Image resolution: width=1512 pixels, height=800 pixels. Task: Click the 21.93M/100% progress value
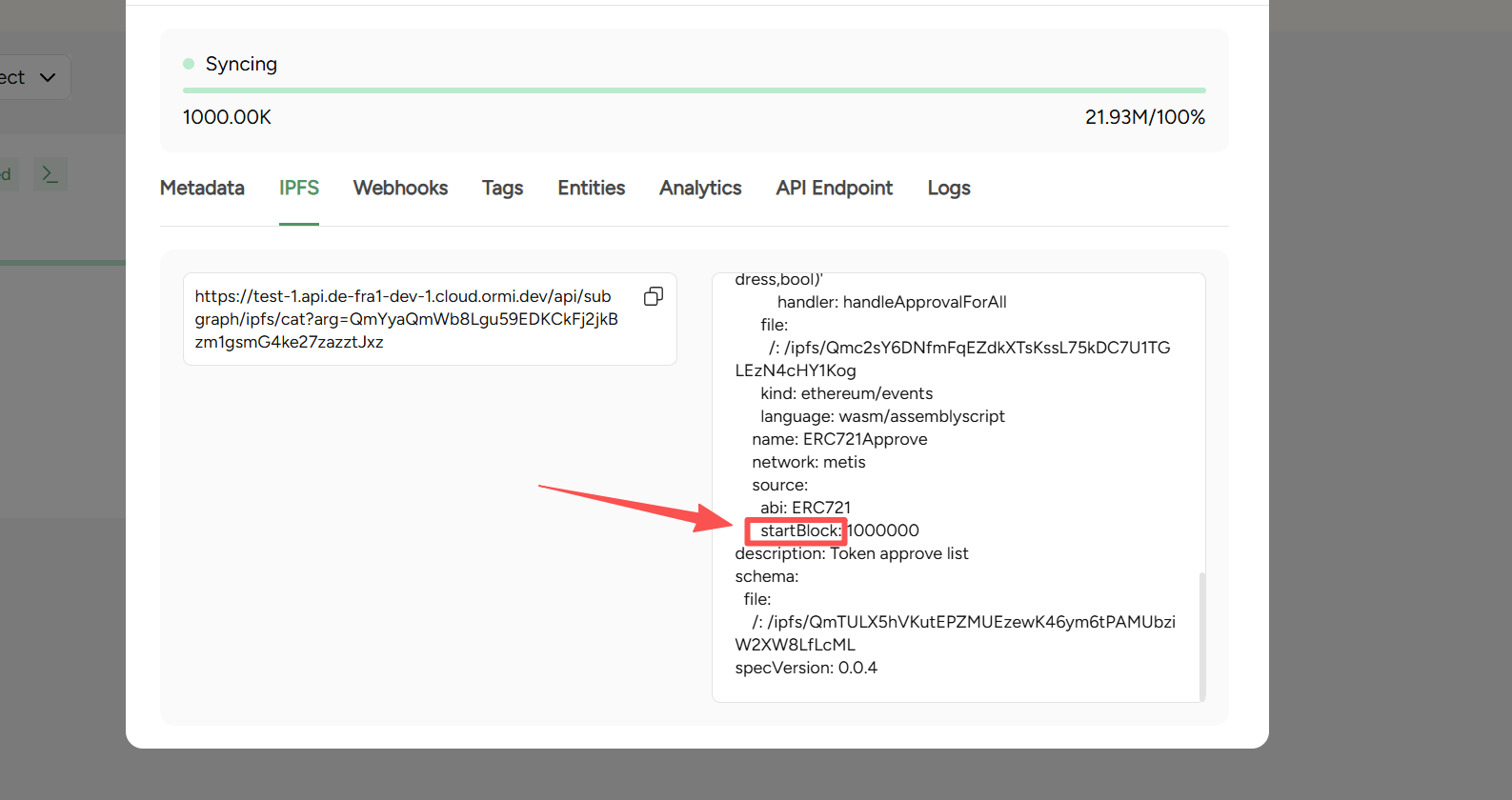pos(1145,117)
